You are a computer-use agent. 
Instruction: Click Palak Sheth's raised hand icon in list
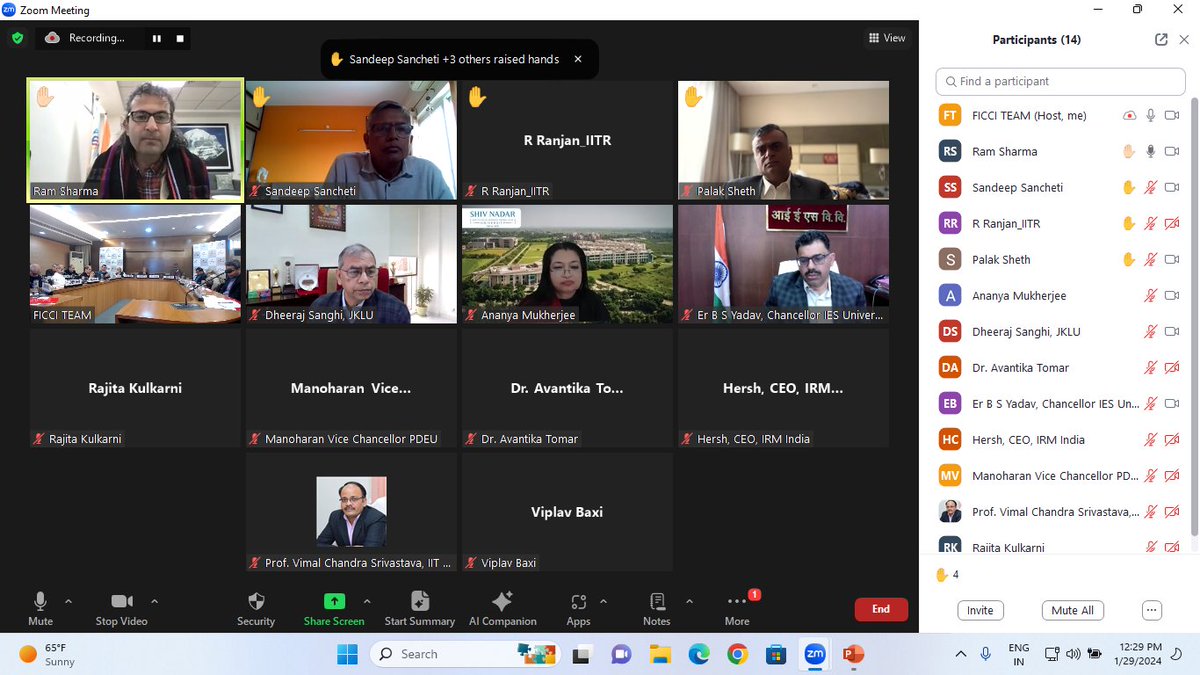(x=1129, y=260)
